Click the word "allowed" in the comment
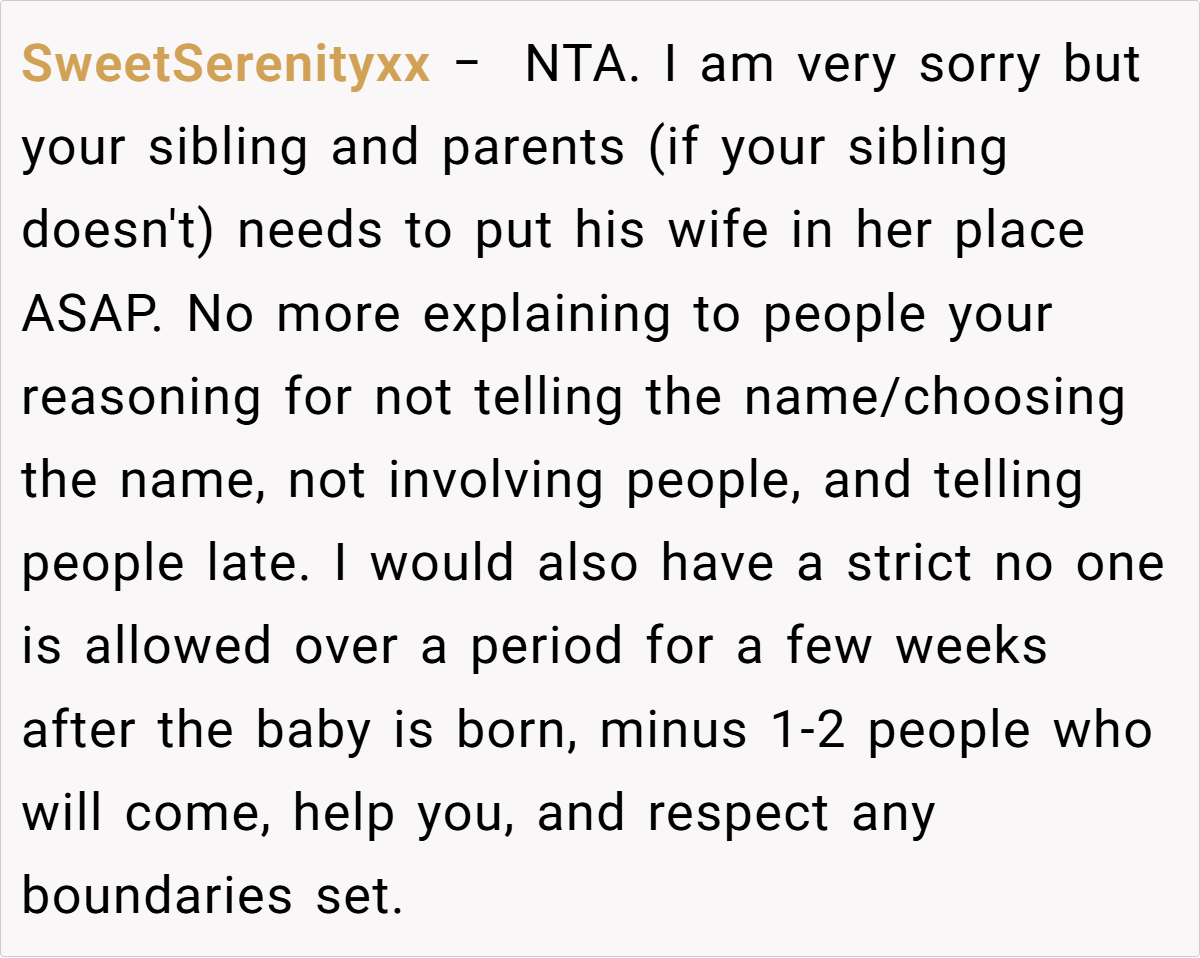 [x=178, y=646]
